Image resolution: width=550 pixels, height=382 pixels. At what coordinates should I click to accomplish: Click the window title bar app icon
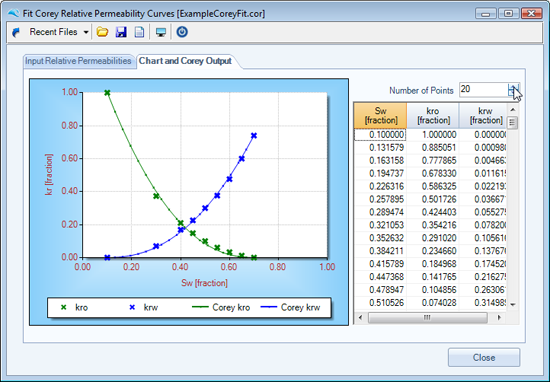[x=14, y=14]
